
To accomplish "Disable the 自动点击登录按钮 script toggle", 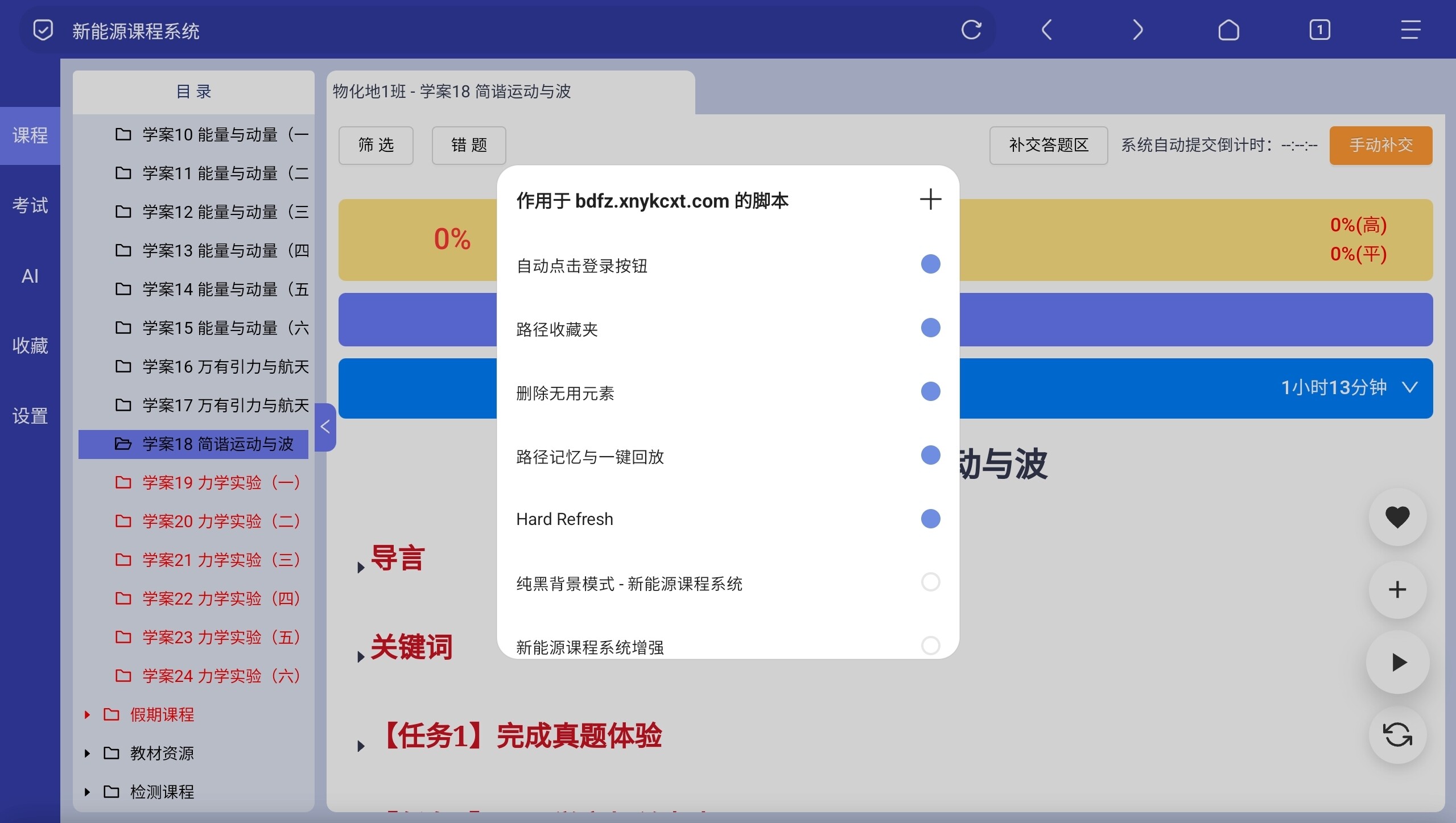I will 930,264.
